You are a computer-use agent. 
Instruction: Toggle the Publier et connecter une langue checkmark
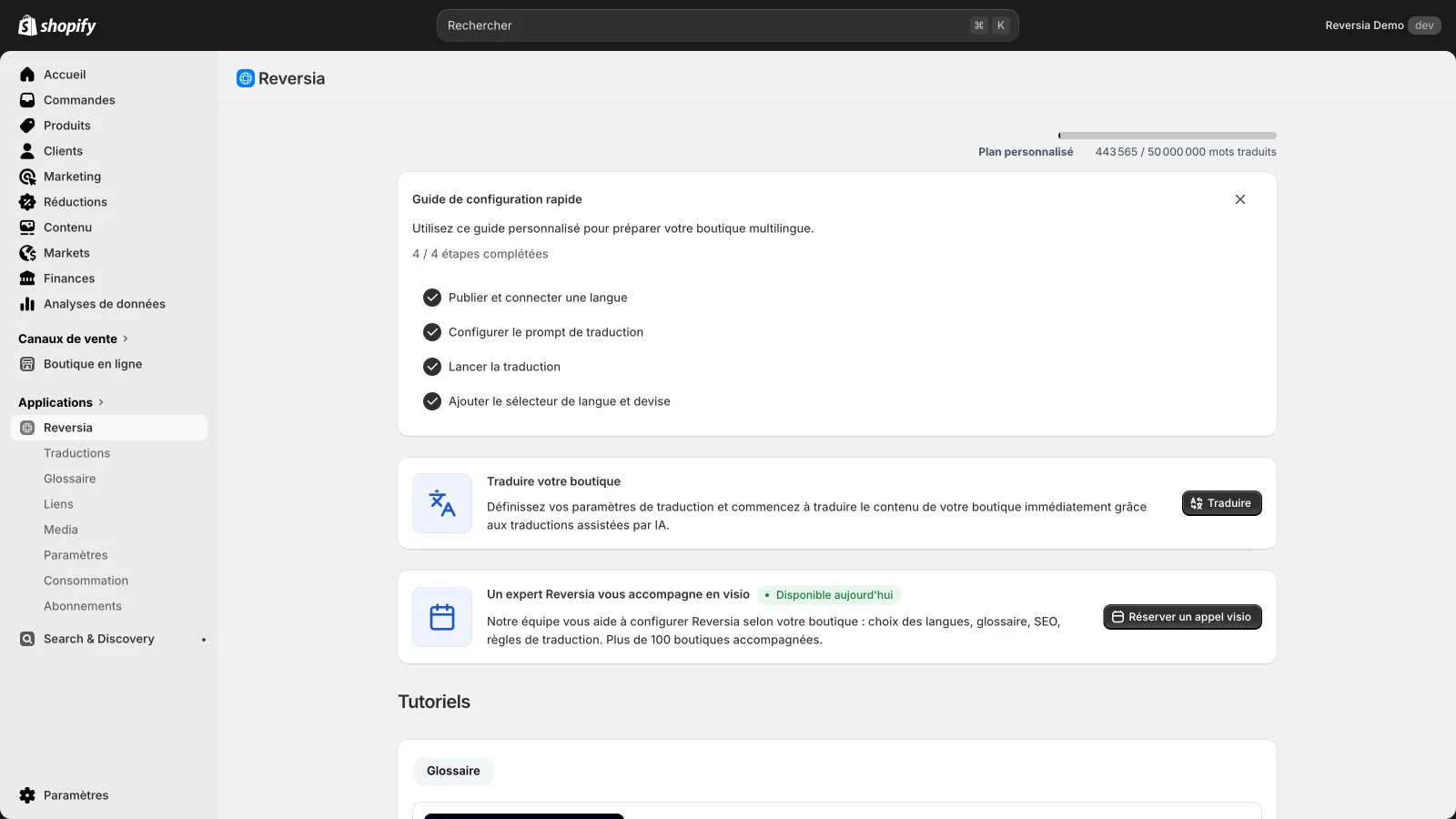(x=432, y=298)
